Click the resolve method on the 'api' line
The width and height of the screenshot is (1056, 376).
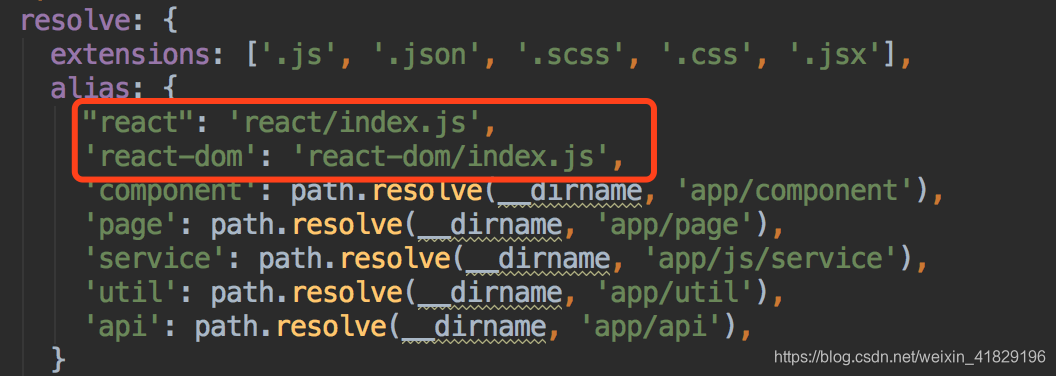tap(332, 327)
